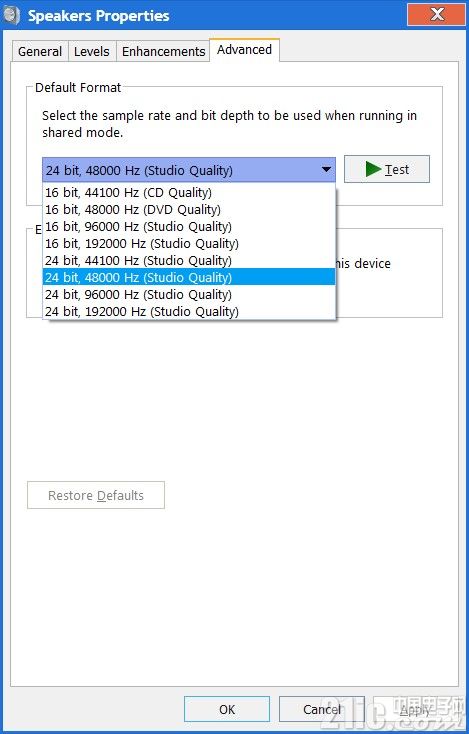The width and height of the screenshot is (469, 734).
Task: Click the OK button
Action: (227, 709)
